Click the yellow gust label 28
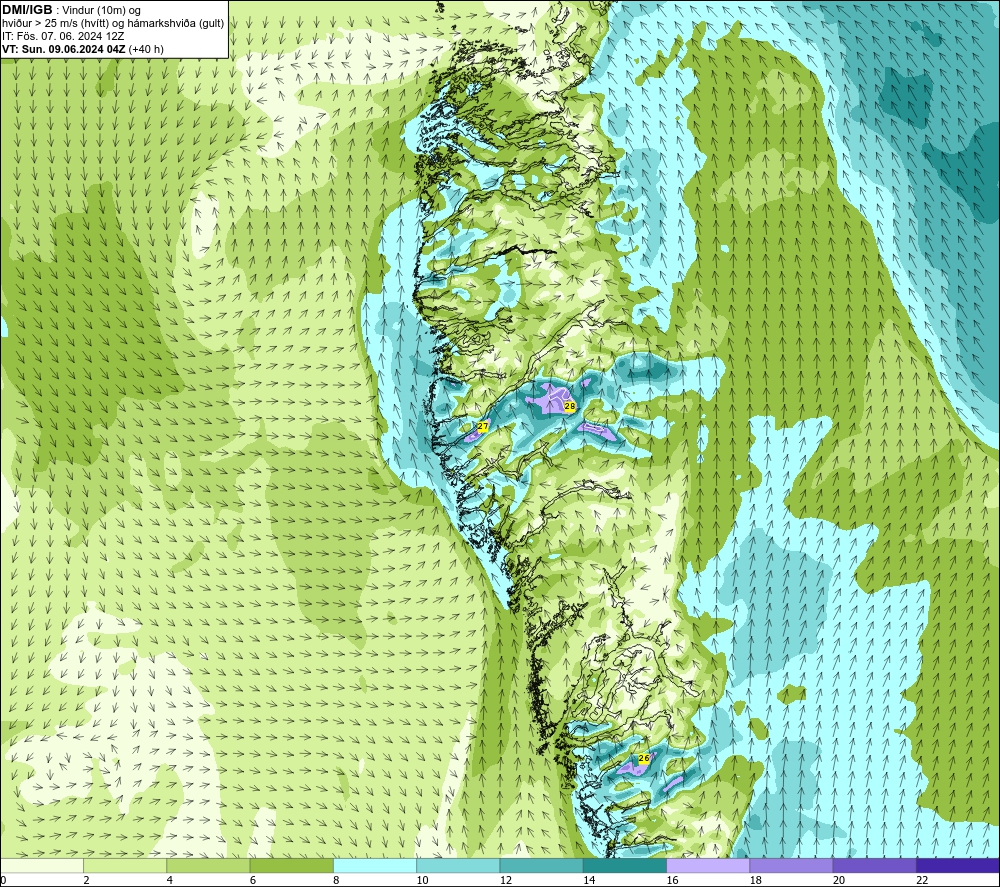 point(570,406)
